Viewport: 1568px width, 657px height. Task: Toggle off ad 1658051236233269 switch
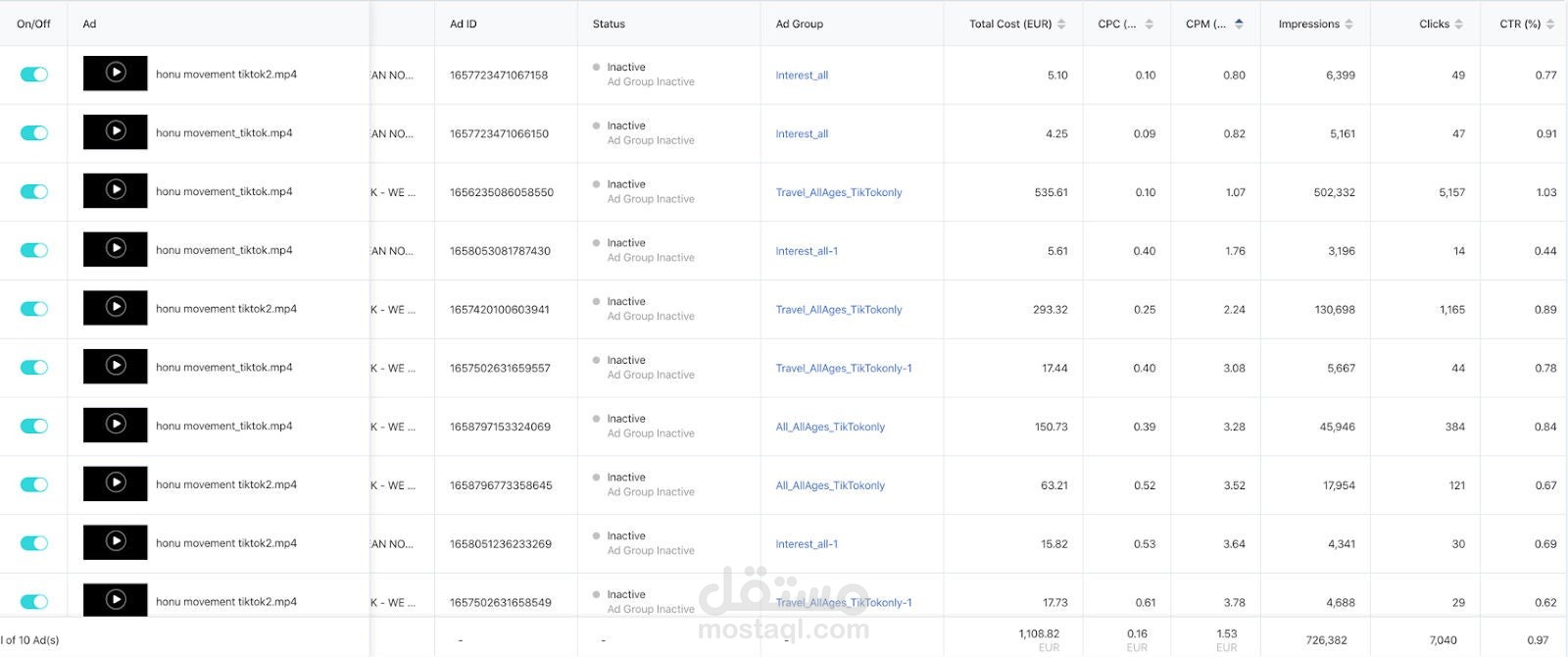coord(34,543)
